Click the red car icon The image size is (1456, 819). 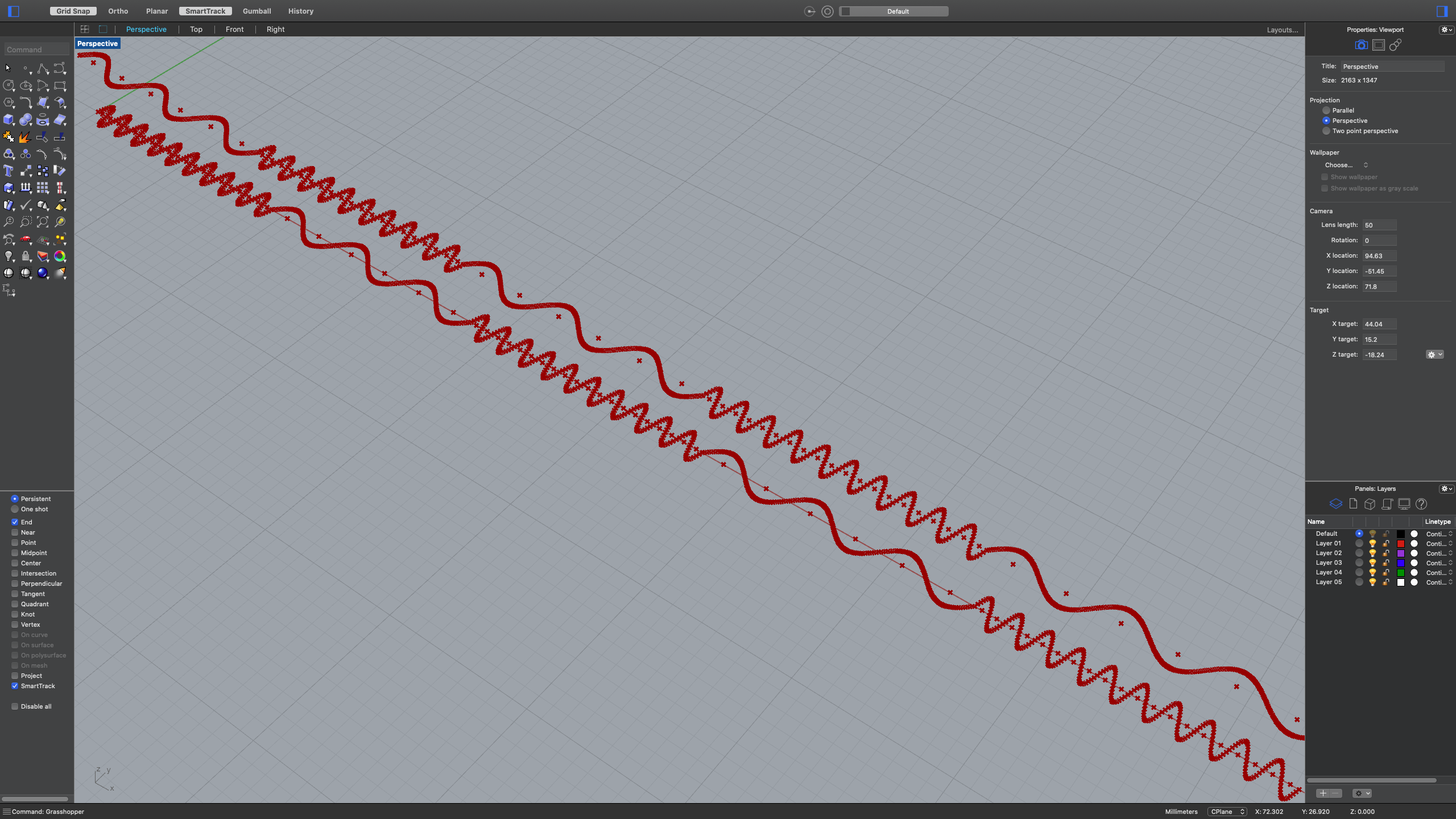[x=26, y=239]
